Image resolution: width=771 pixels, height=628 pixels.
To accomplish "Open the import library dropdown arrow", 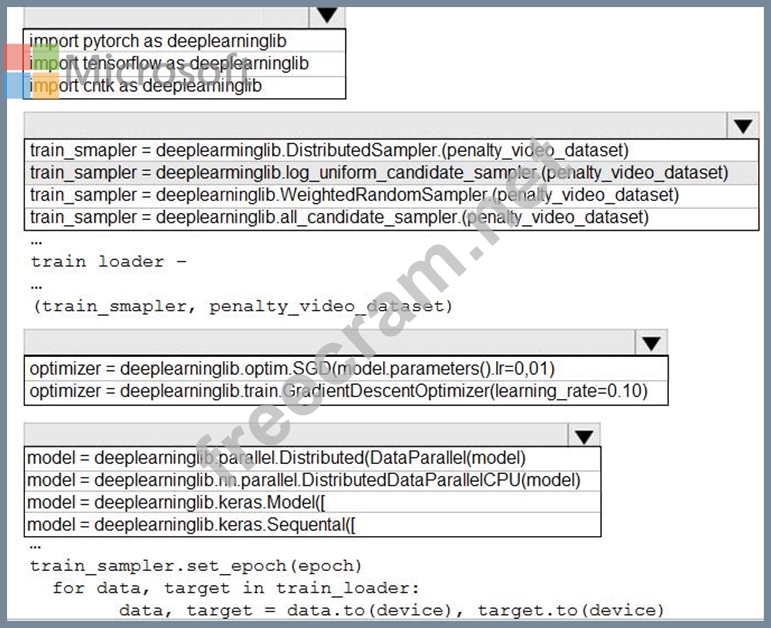I will tap(327, 15).
